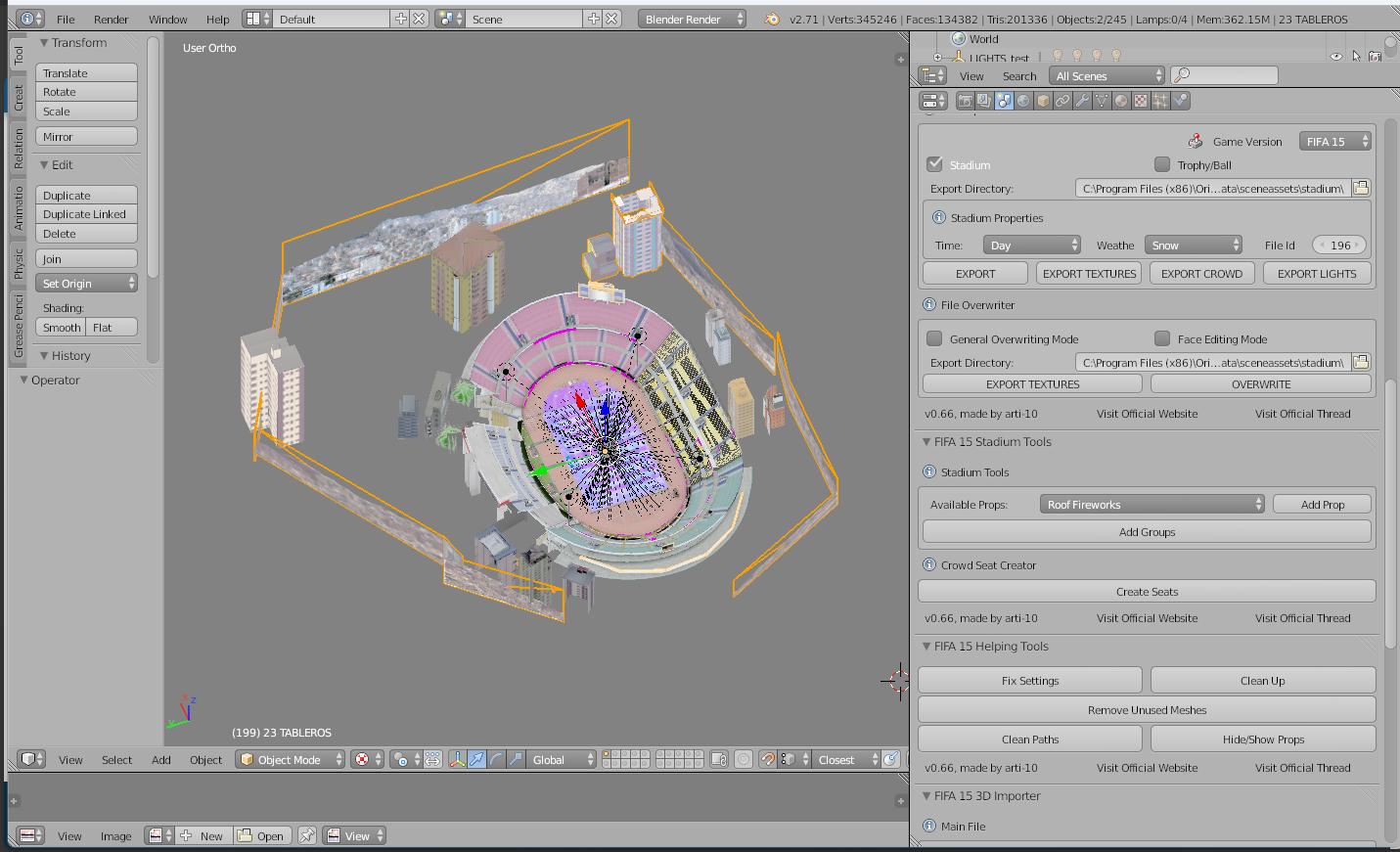Click the Remove Unused Meshes button
This screenshot has height=852, width=1400.
(1147, 709)
